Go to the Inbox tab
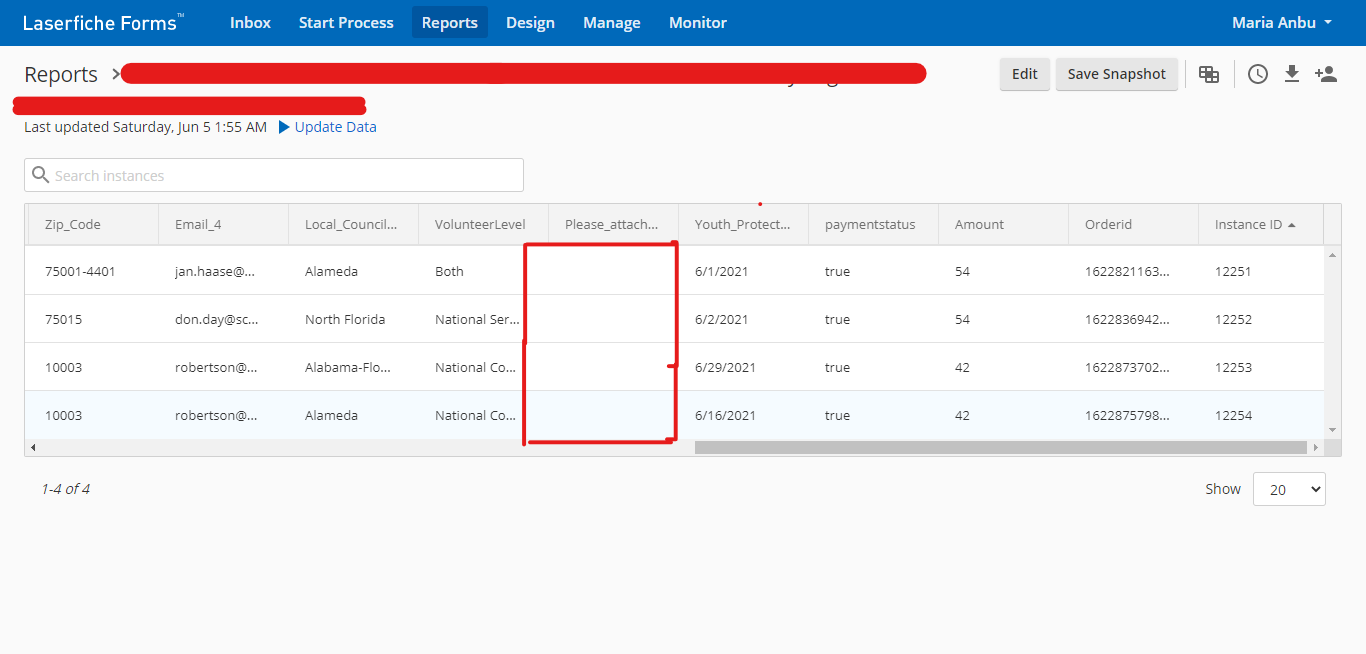This screenshot has width=1366, height=654. coord(250,22)
